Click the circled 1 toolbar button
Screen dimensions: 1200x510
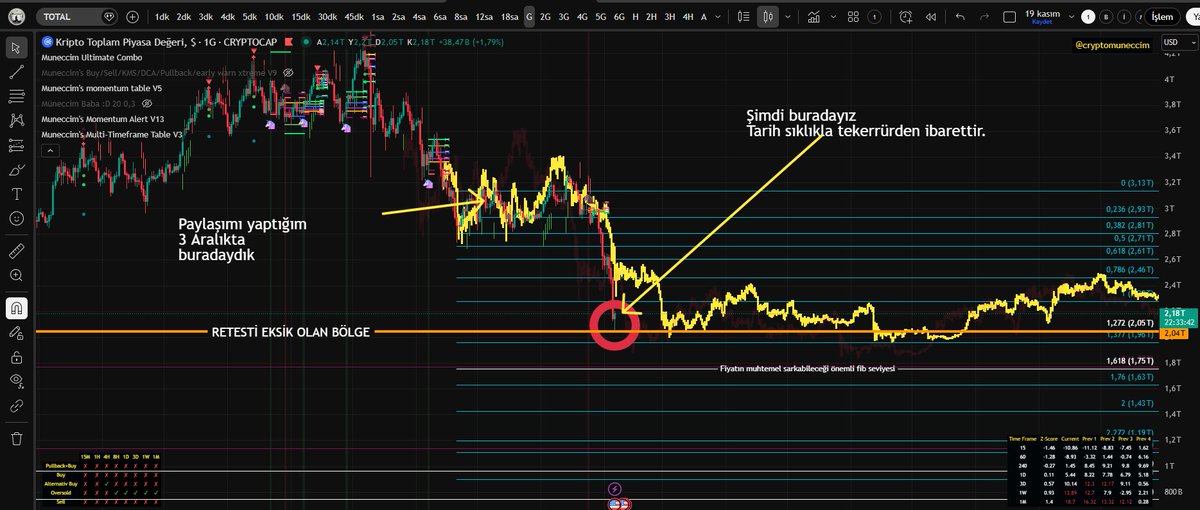(875, 17)
